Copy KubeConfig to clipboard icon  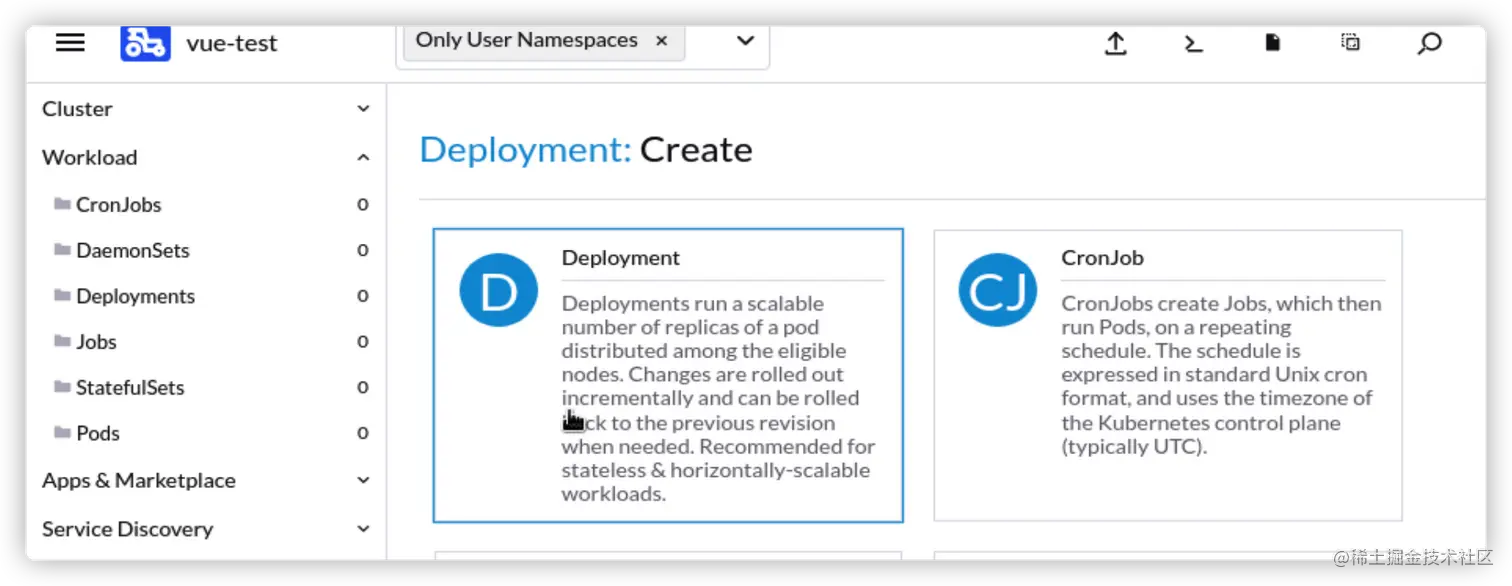click(1350, 42)
